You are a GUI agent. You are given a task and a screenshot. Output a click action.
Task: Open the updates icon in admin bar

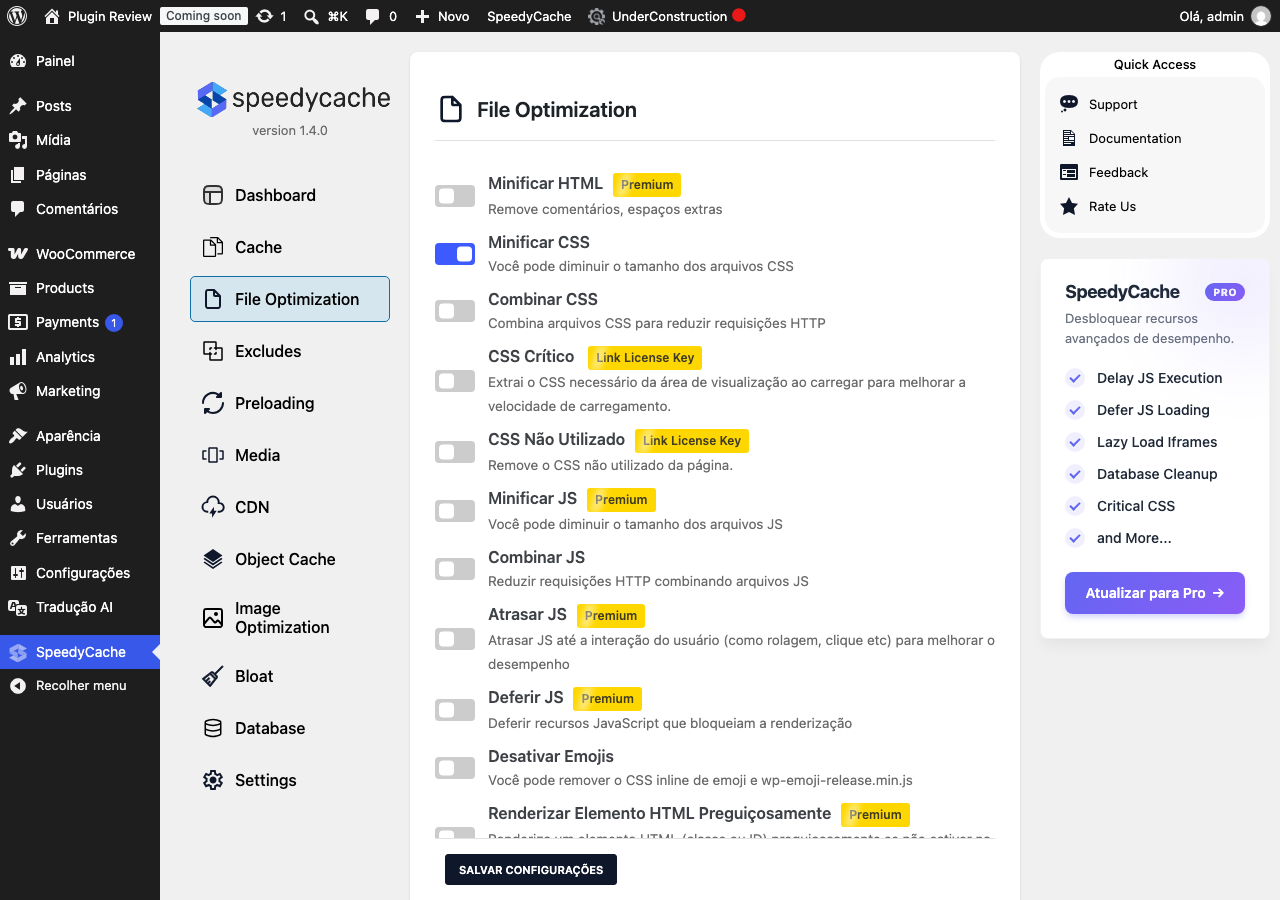tap(264, 16)
